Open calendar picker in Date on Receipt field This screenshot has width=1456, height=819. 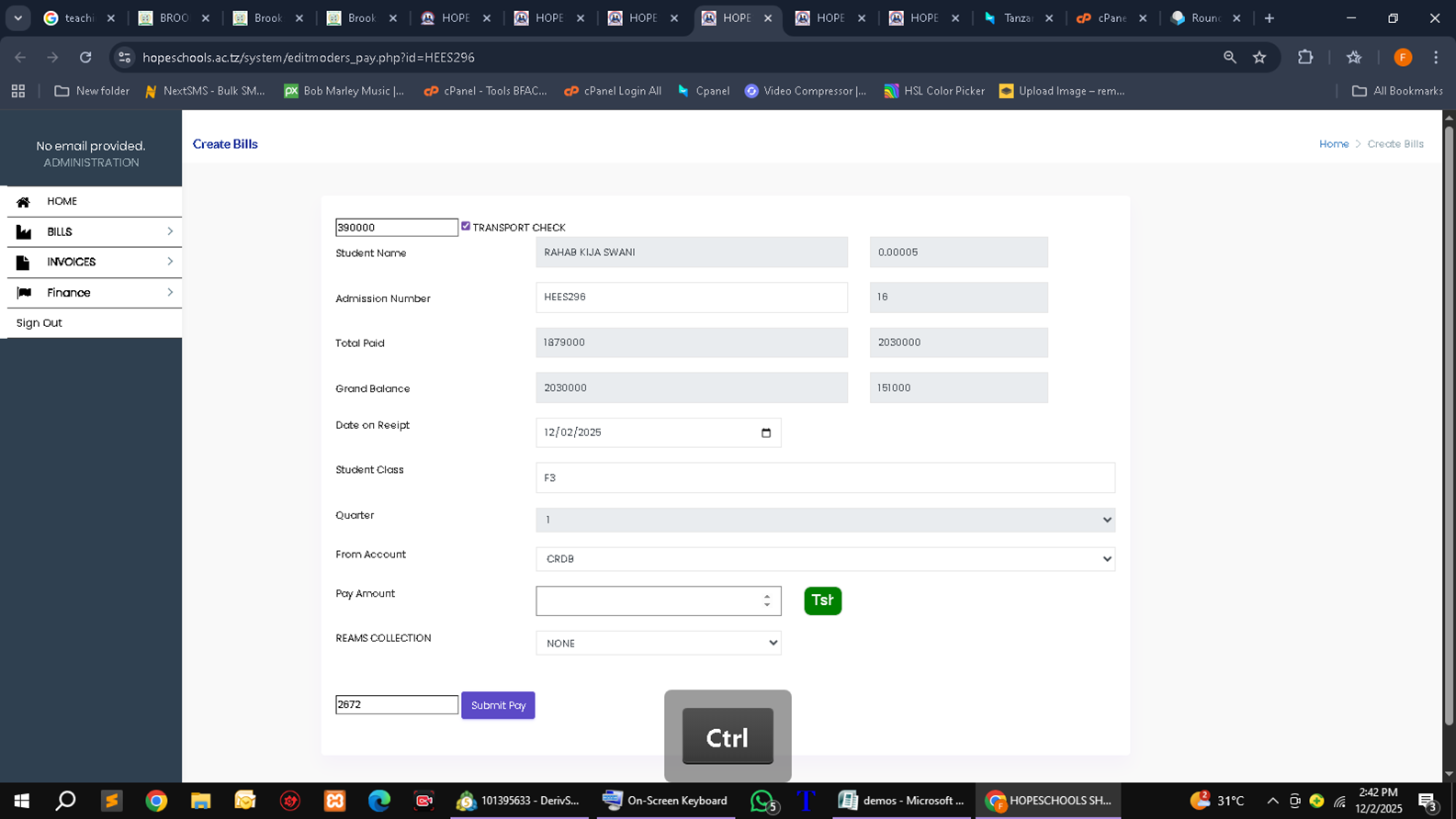point(766,433)
